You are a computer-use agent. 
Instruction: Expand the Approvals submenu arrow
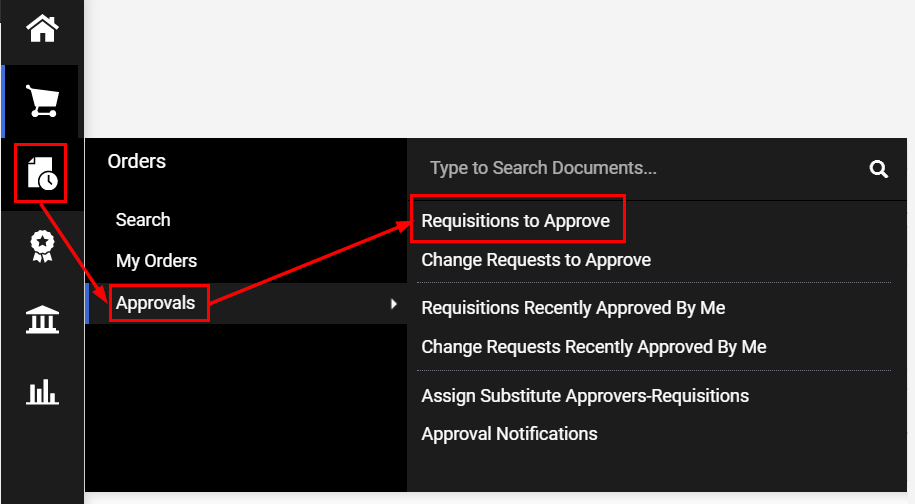click(393, 303)
